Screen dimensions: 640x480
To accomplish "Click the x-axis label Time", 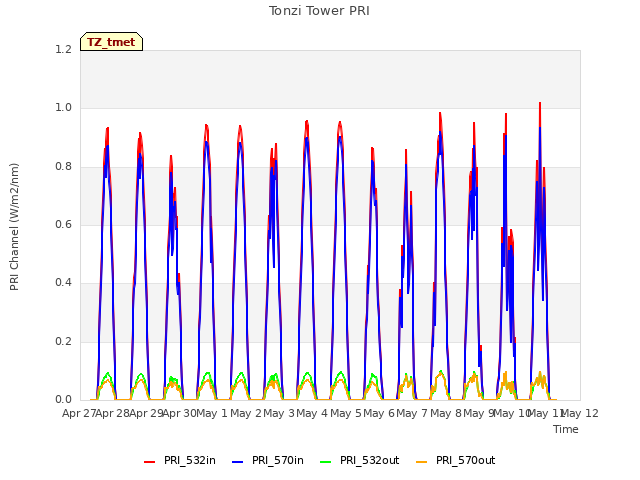I will [566, 429].
